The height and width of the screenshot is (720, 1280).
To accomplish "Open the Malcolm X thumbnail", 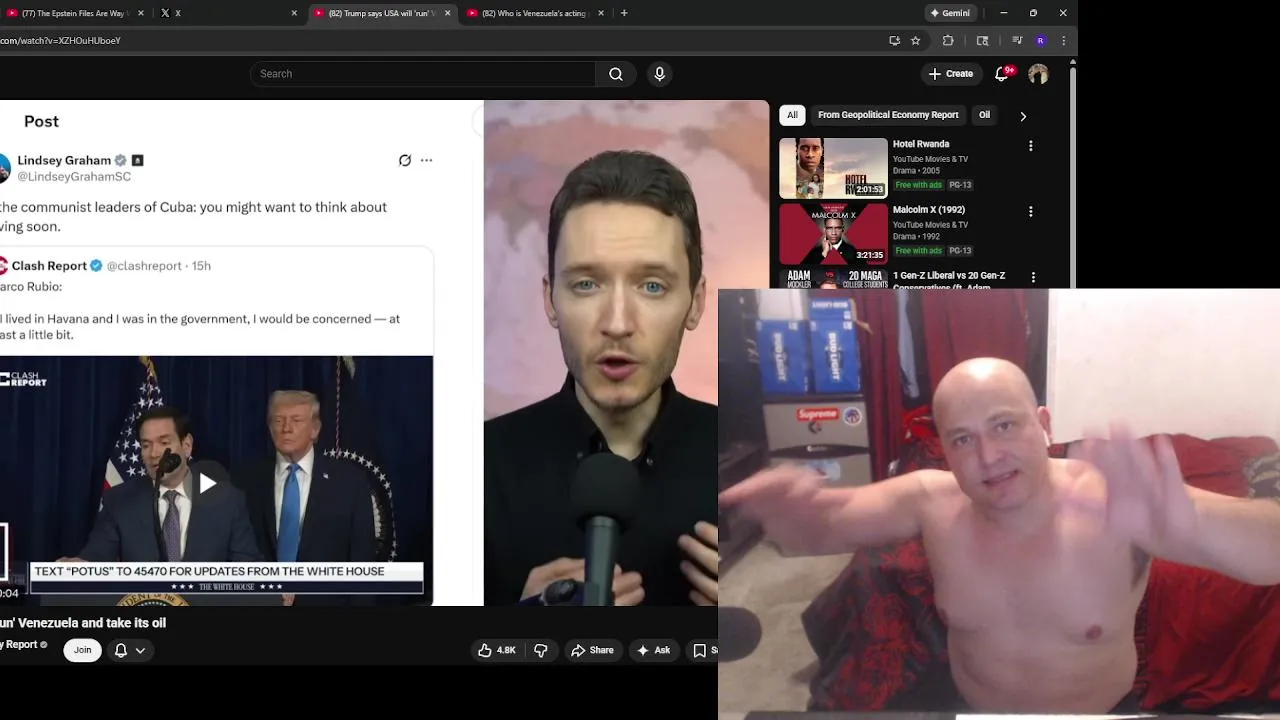I will tap(833, 234).
